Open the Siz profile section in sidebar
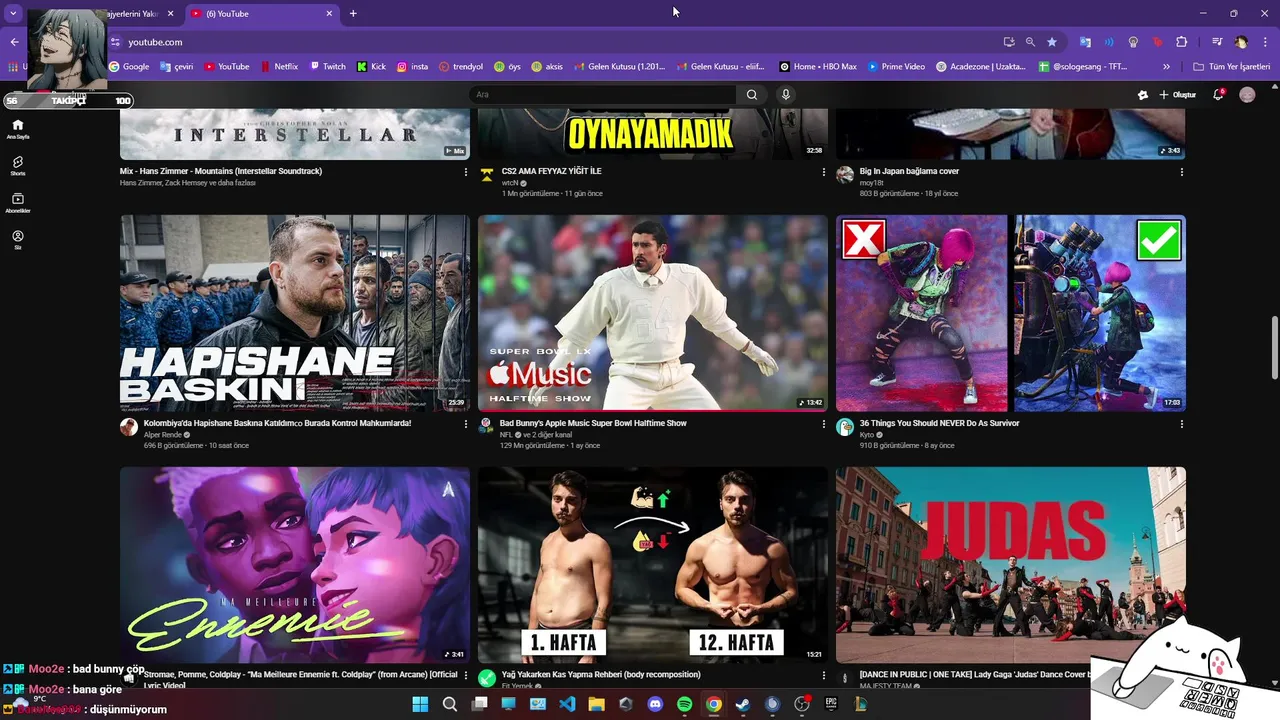 tap(17, 240)
